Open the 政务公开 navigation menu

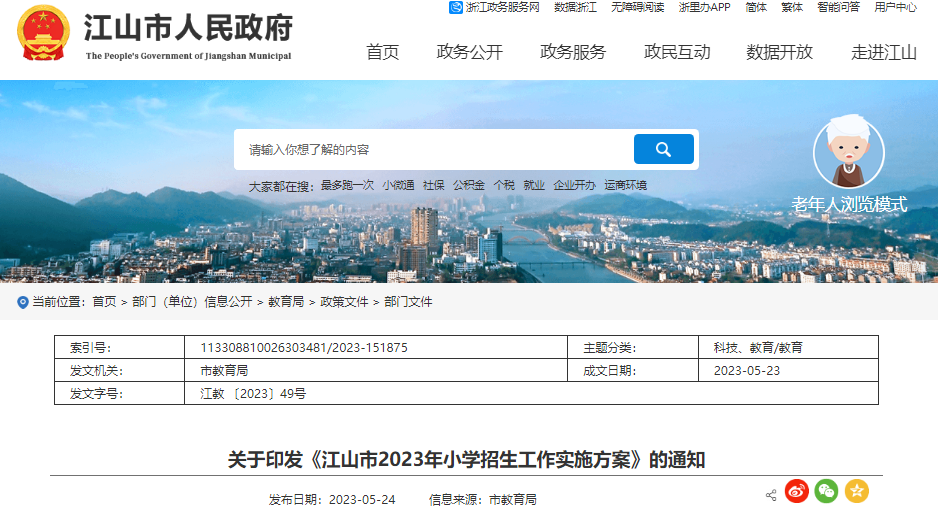pos(470,52)
